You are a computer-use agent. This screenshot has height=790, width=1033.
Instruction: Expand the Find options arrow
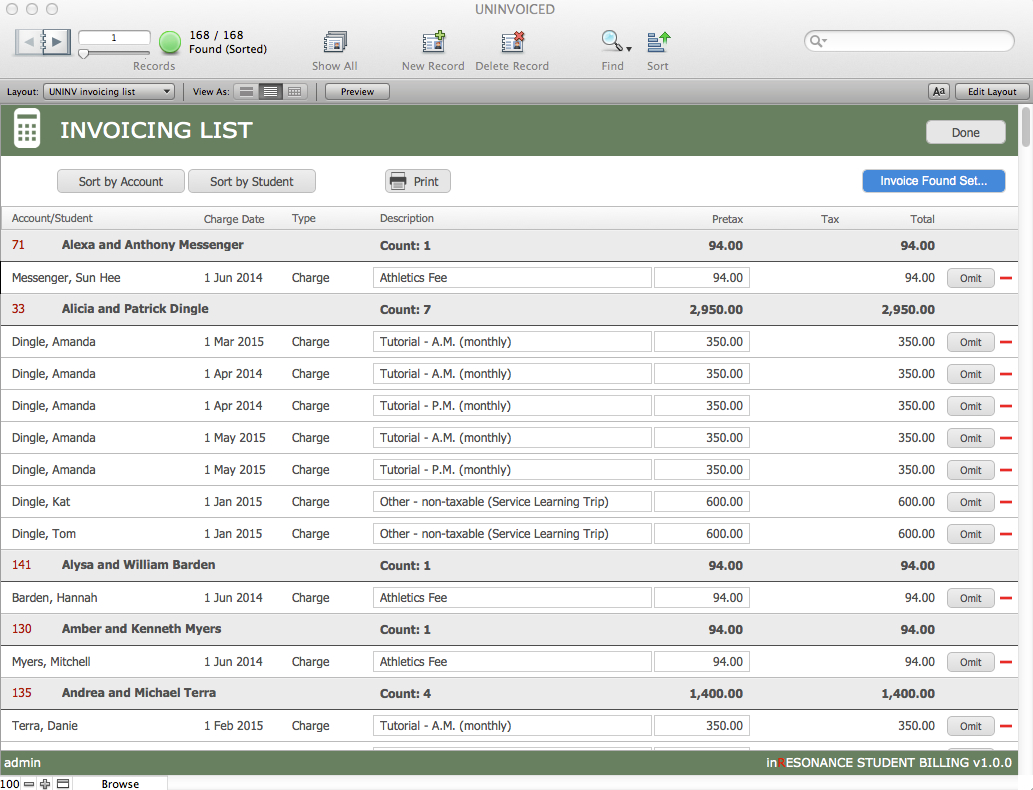(x=629, y=49)
